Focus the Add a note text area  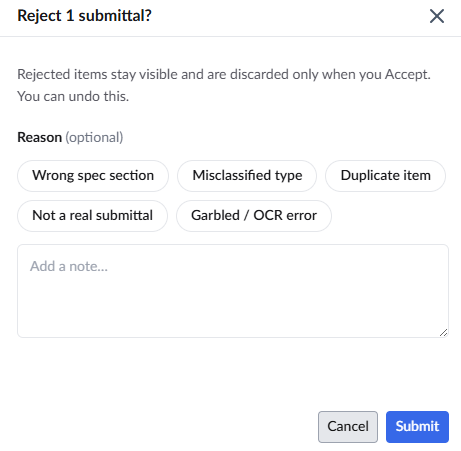[x=233, y=291]
